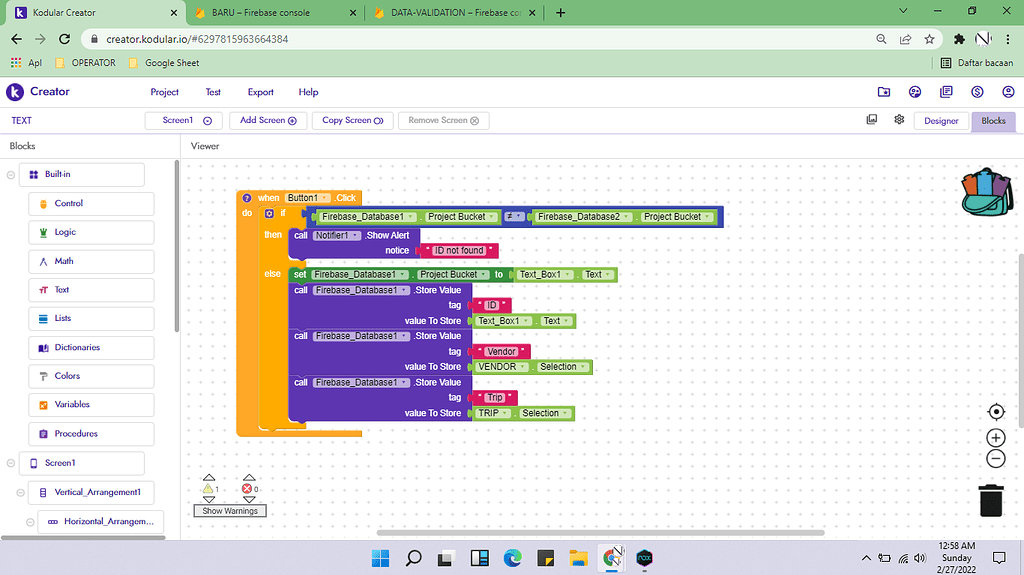The image size is (1024, 575).
Task: Open the theme palette icon in header
Action: pos(915,92)
